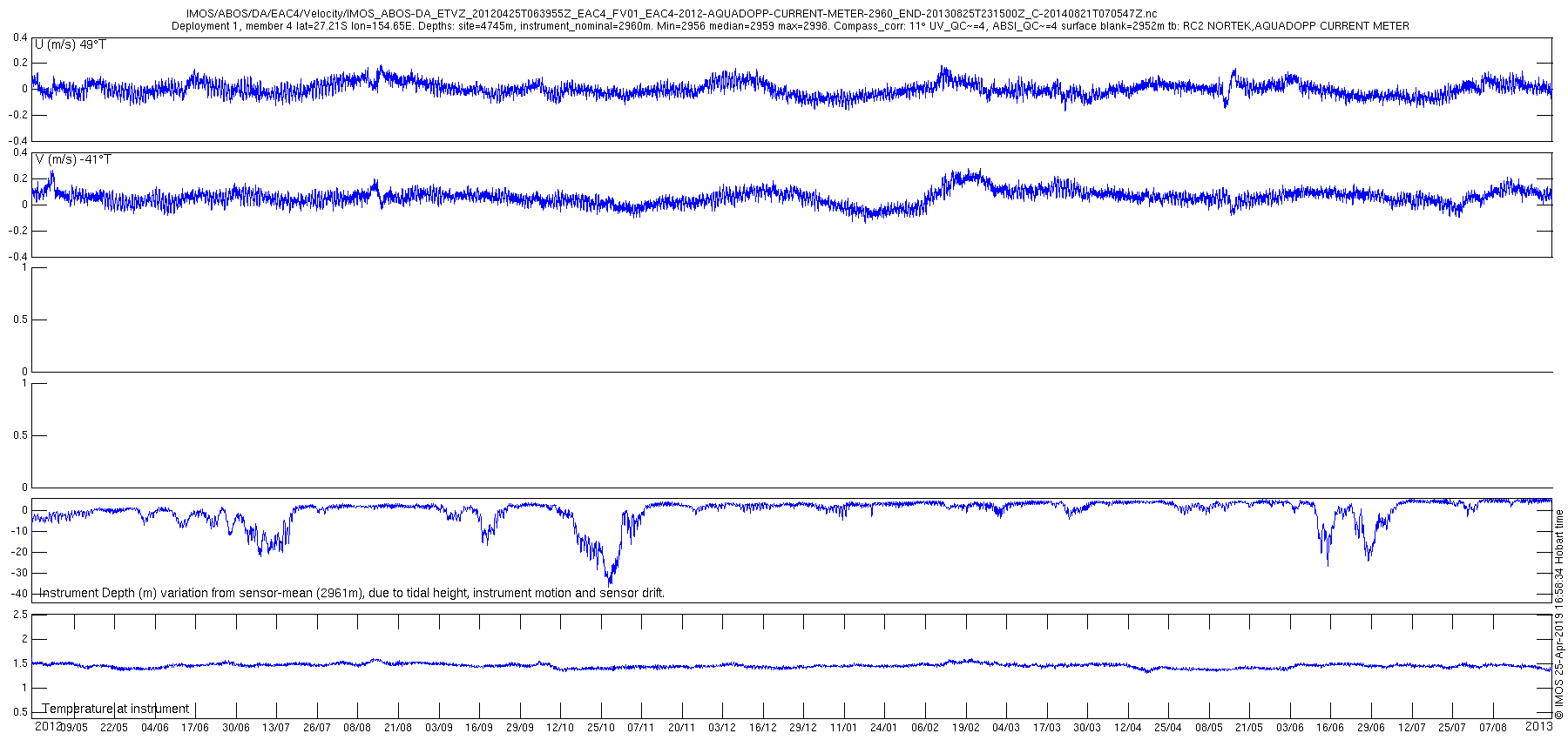
Task: Click the 'Temperature at instrument' label
Action: [x=116, y=709]
